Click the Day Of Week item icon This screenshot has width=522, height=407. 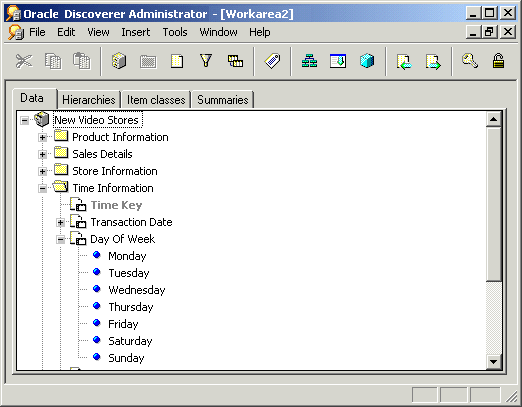(x=78, y=238)
